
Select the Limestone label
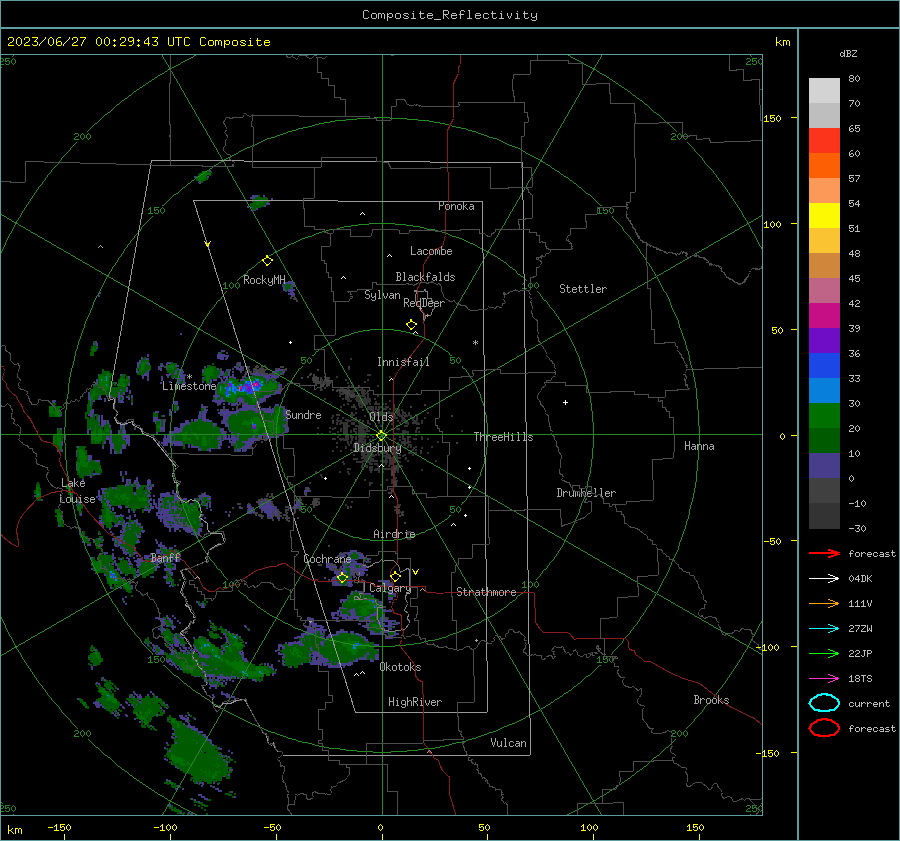click(x=189, y=386)
